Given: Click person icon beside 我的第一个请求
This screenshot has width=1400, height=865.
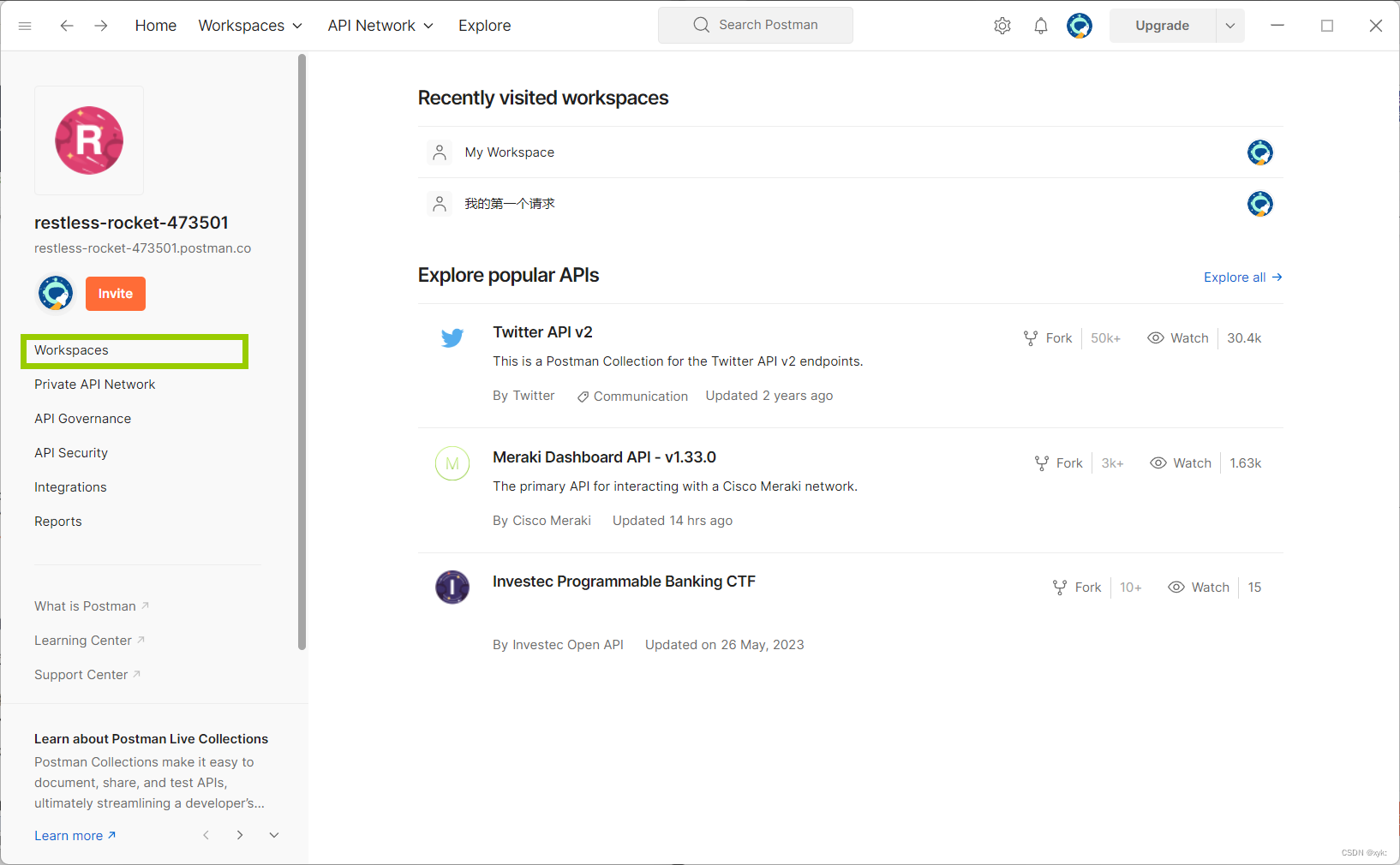Looking at the screenshot, I should click(x=440, y=204).
